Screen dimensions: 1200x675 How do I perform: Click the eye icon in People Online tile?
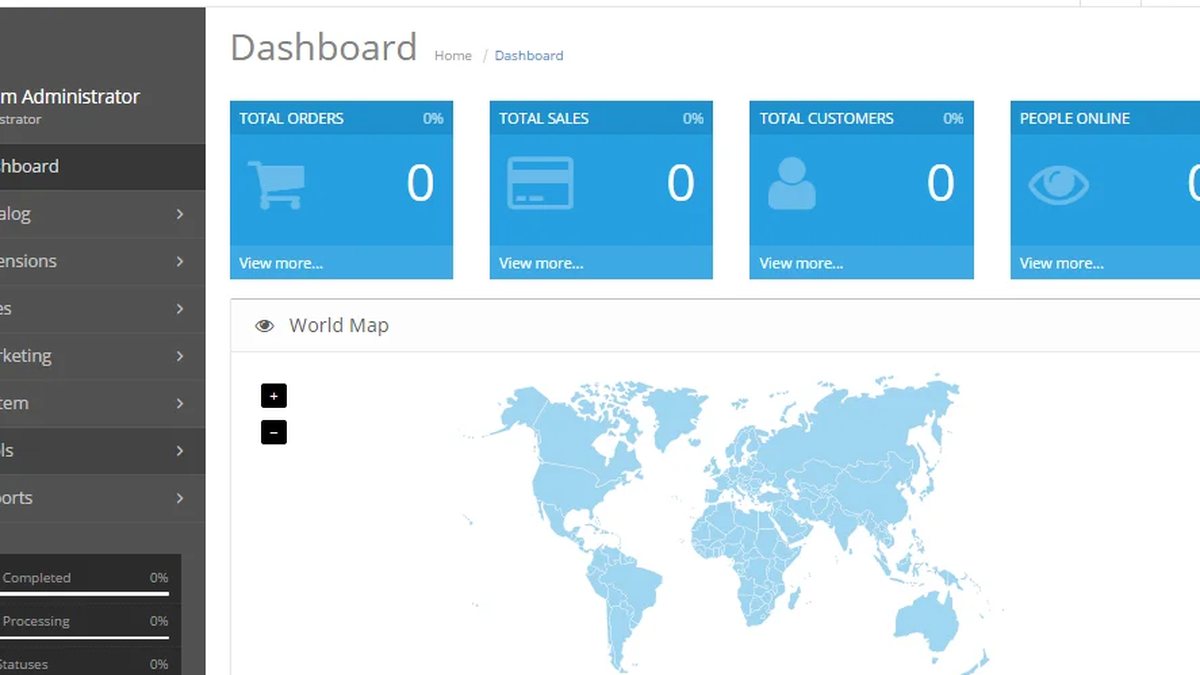[x=1059, y=185]
